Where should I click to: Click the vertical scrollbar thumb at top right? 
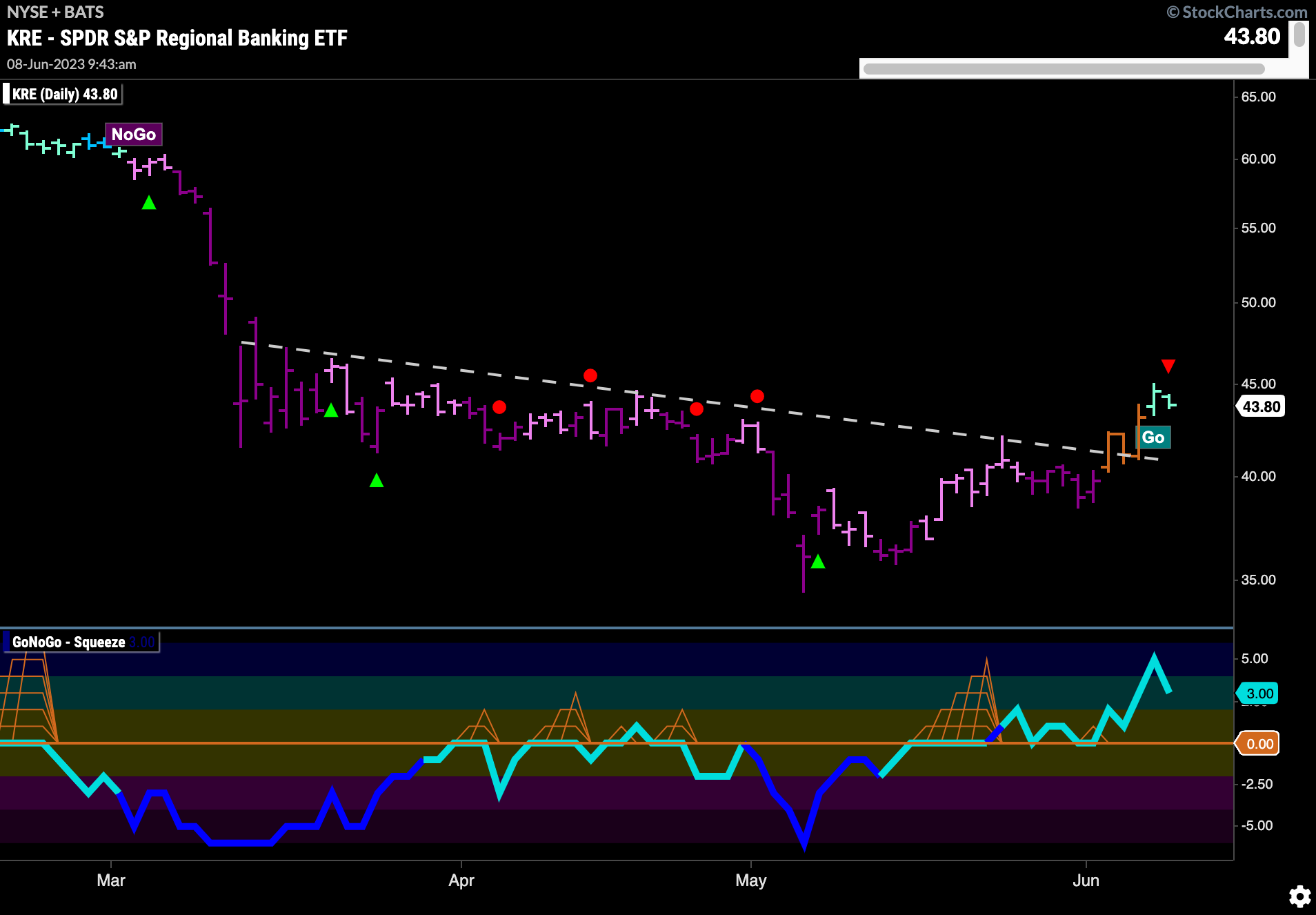click(x=1299, y=35)
